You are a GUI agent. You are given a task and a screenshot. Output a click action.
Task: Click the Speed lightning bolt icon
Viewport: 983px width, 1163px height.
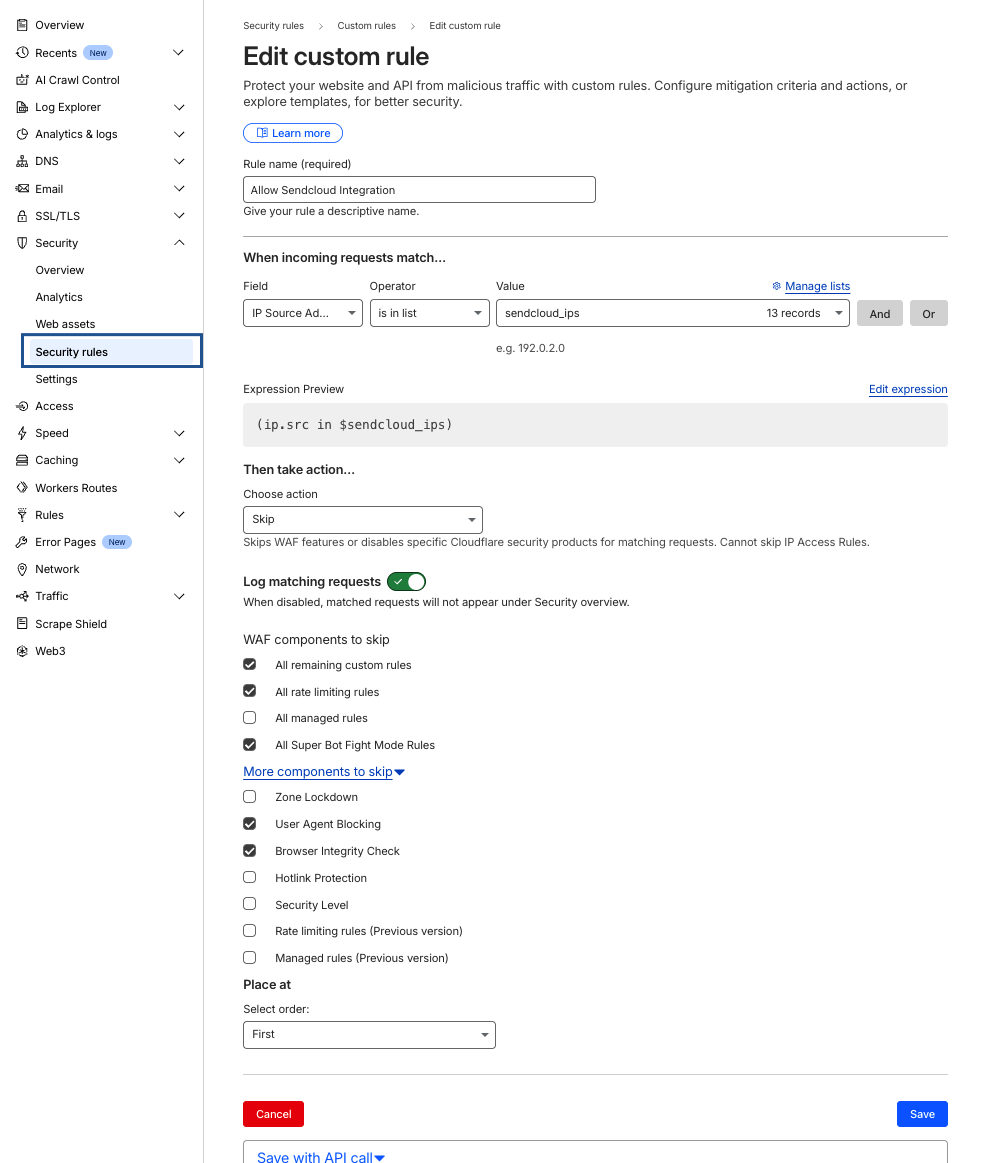22,433
